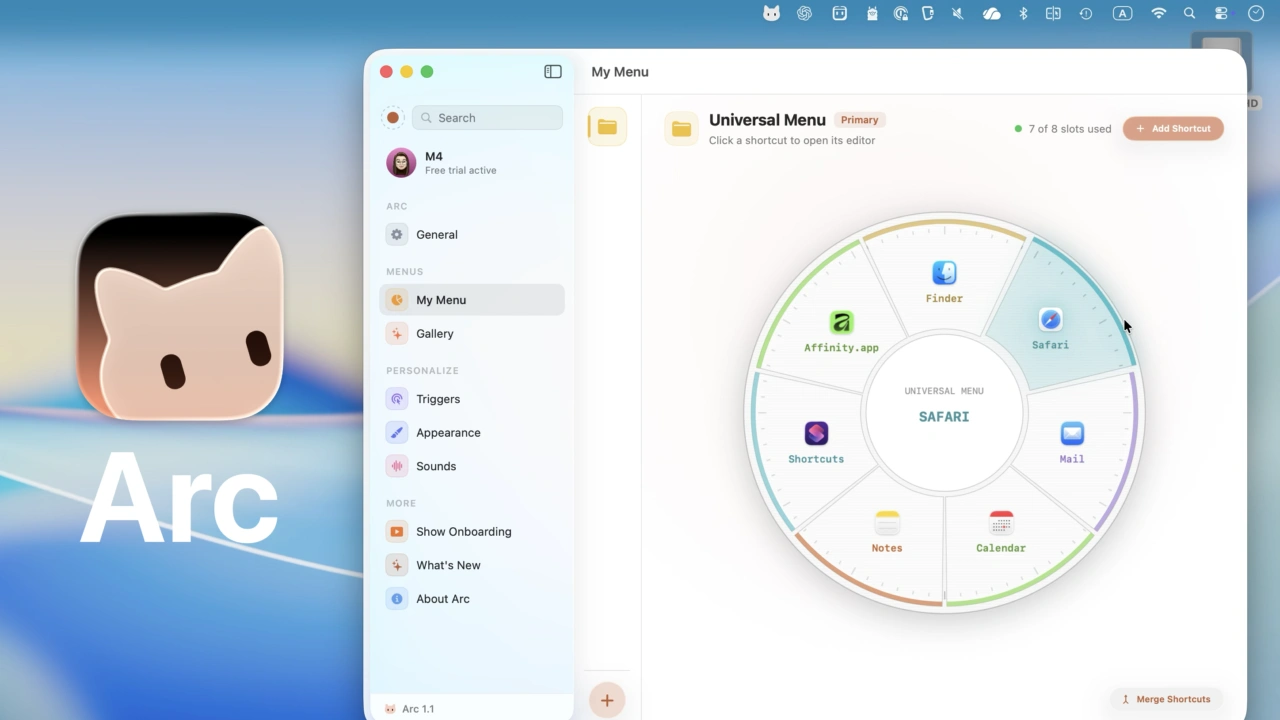
Task: Open Sounds settings
Action: tap(472, 466)
